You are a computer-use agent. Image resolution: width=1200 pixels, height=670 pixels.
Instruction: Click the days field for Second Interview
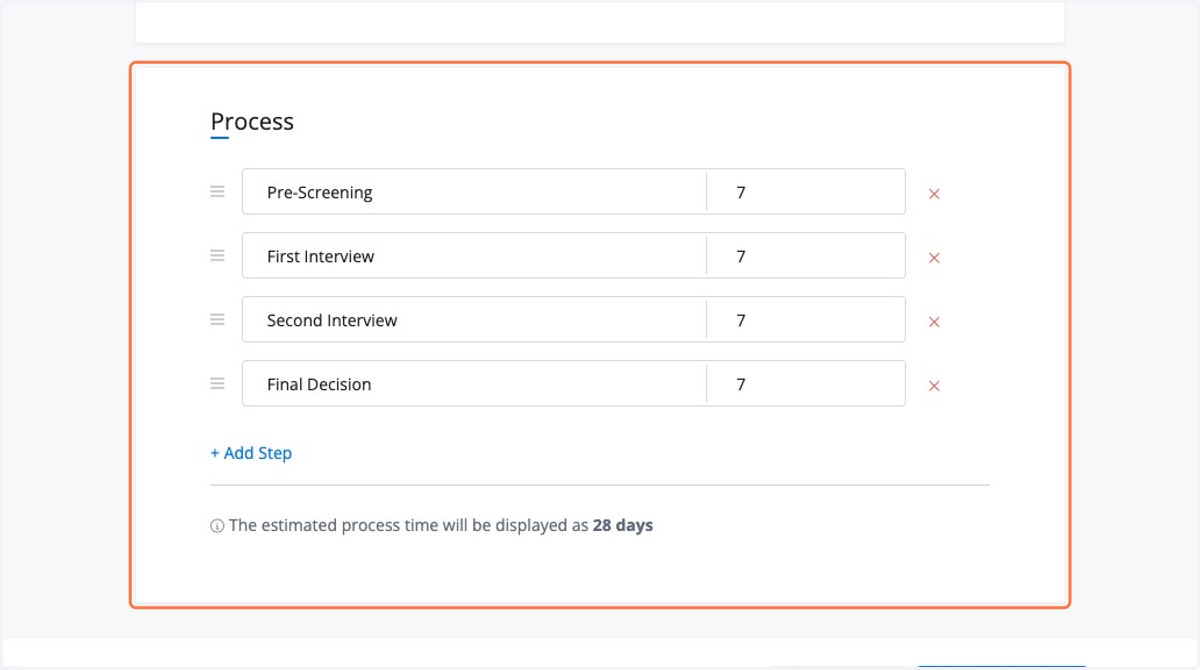click(x=806, y=320)
